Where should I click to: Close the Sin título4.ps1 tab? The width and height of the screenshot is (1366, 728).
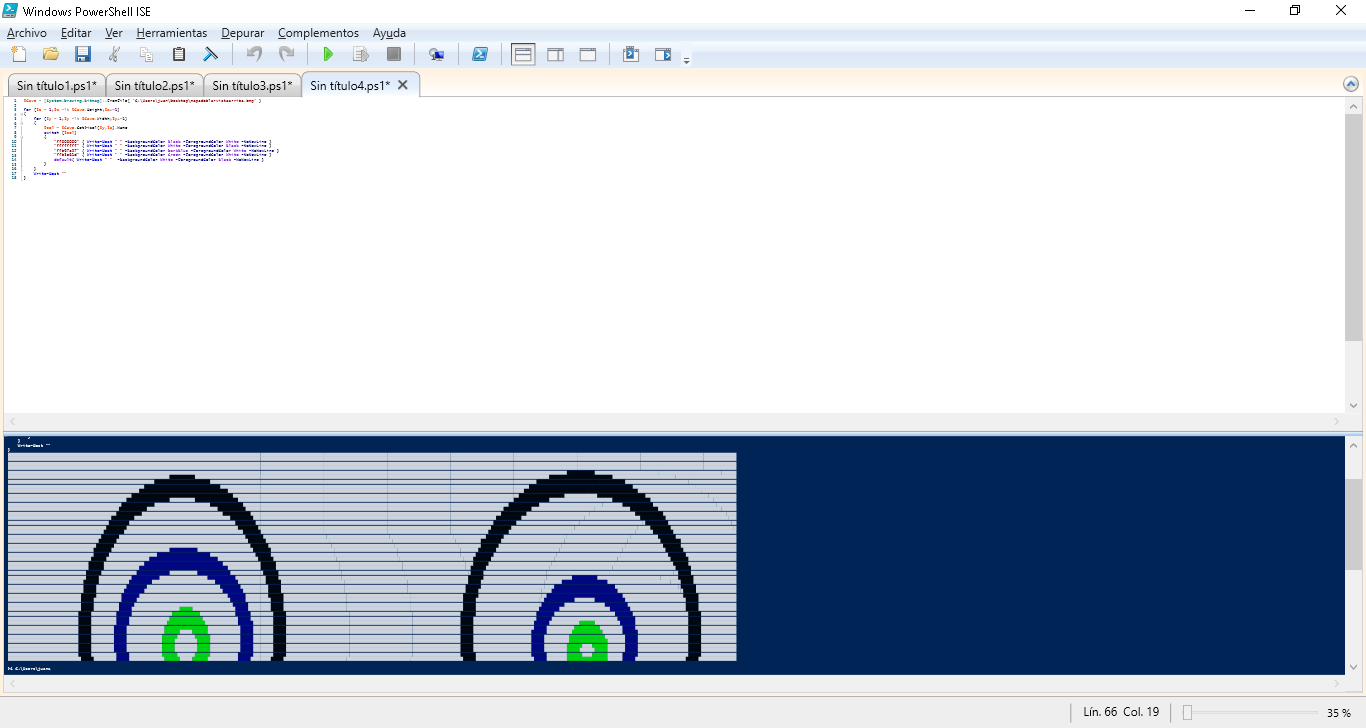tap(402, 85)
